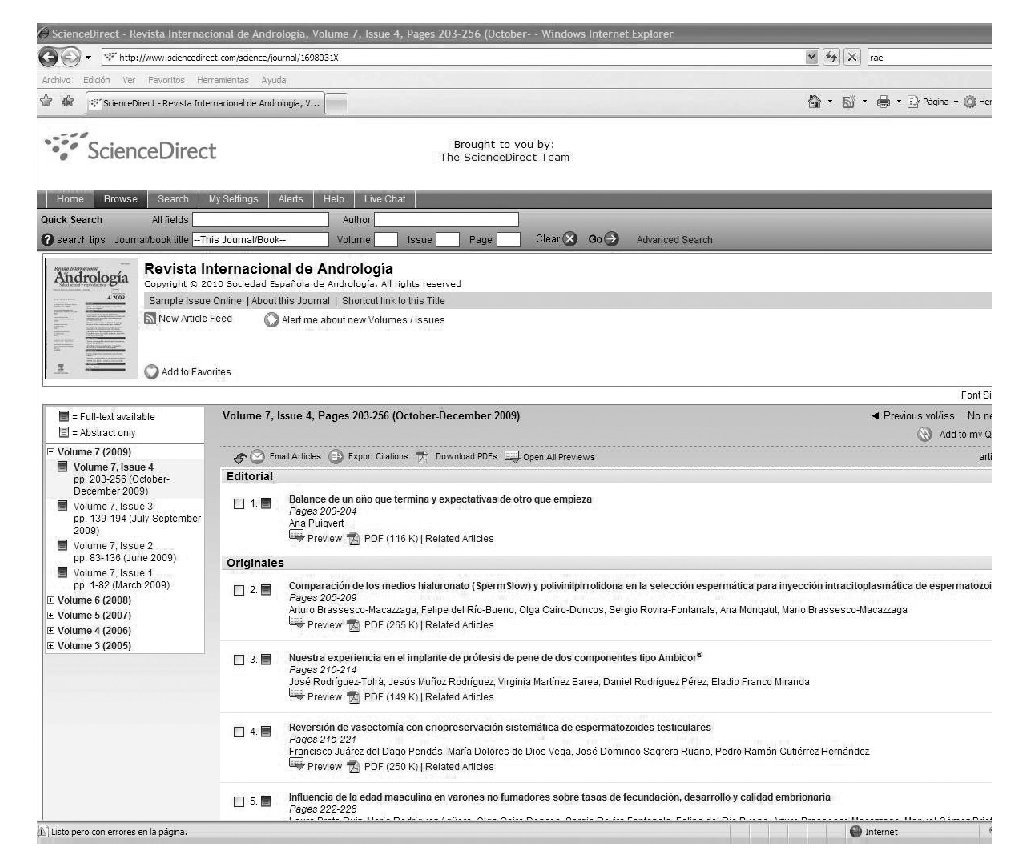Expand Volume 6 (2008) in the tree
Image resolution: width=1016 pixels, height=862 pixels.
[51, 600]
